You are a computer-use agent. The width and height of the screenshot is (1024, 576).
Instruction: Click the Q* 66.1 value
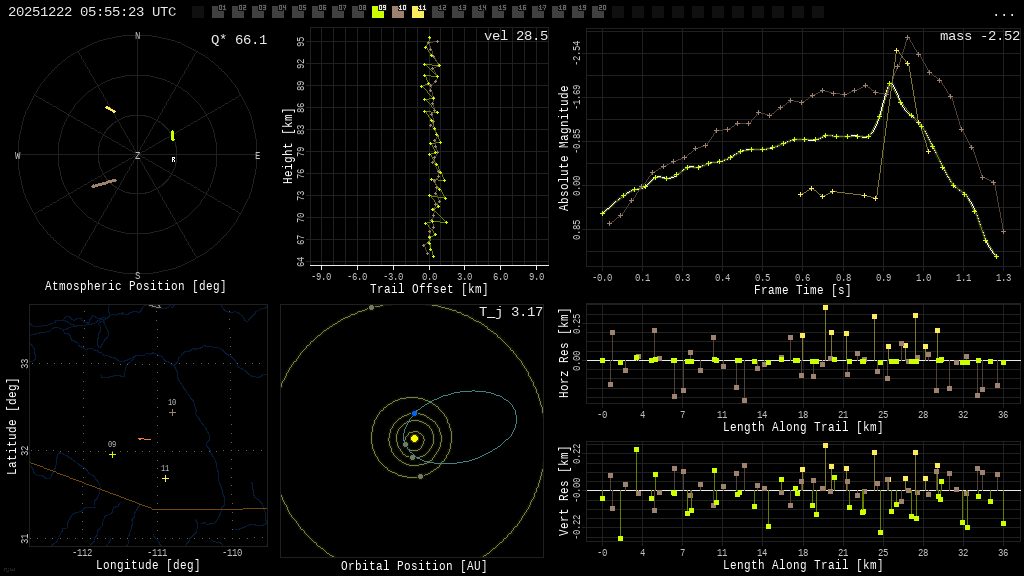coord(238,40)
